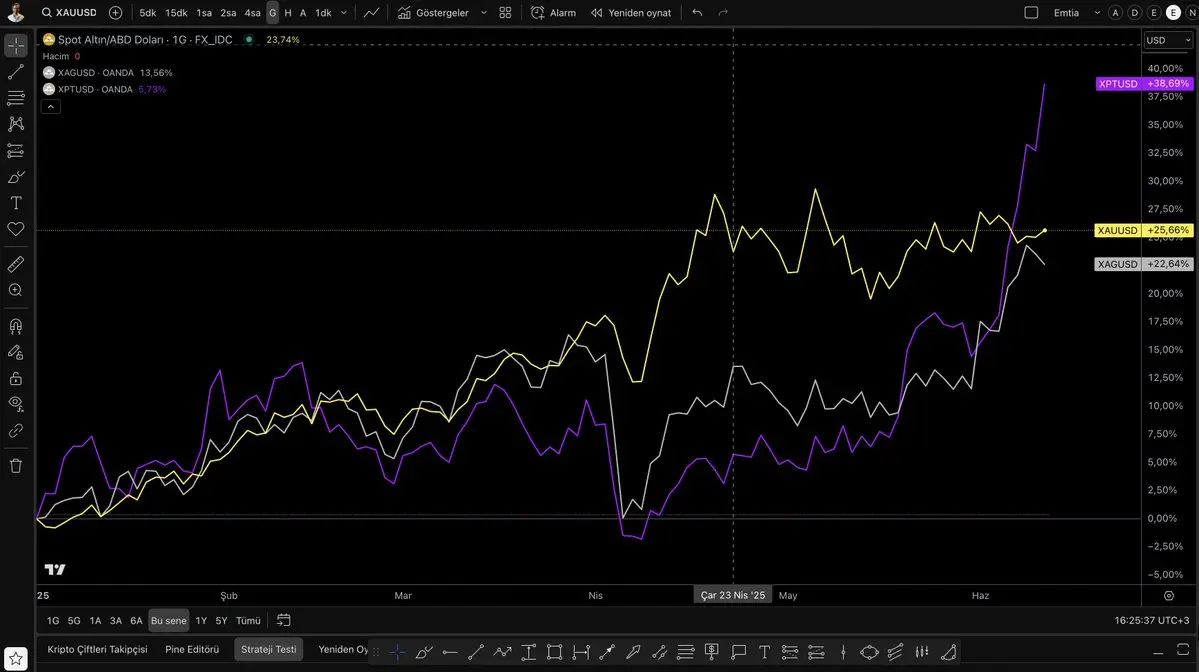
Task: Click the XAGUSD +22,64% price label
Action: (x=1144, y=264)
